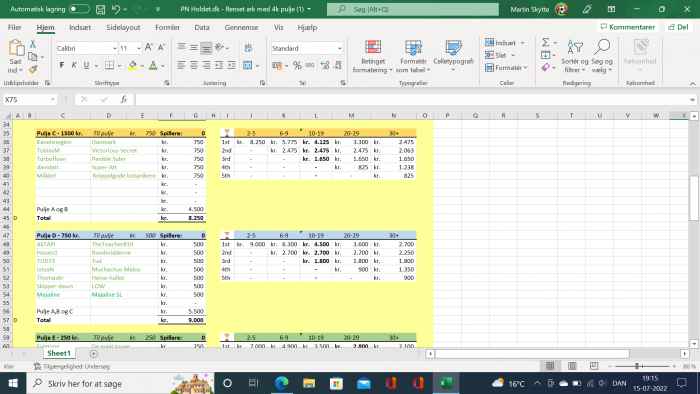Viewport: 700px width, 394px height.
Task: Toggle Automatisk lagring switch
Action: (79, 9)
